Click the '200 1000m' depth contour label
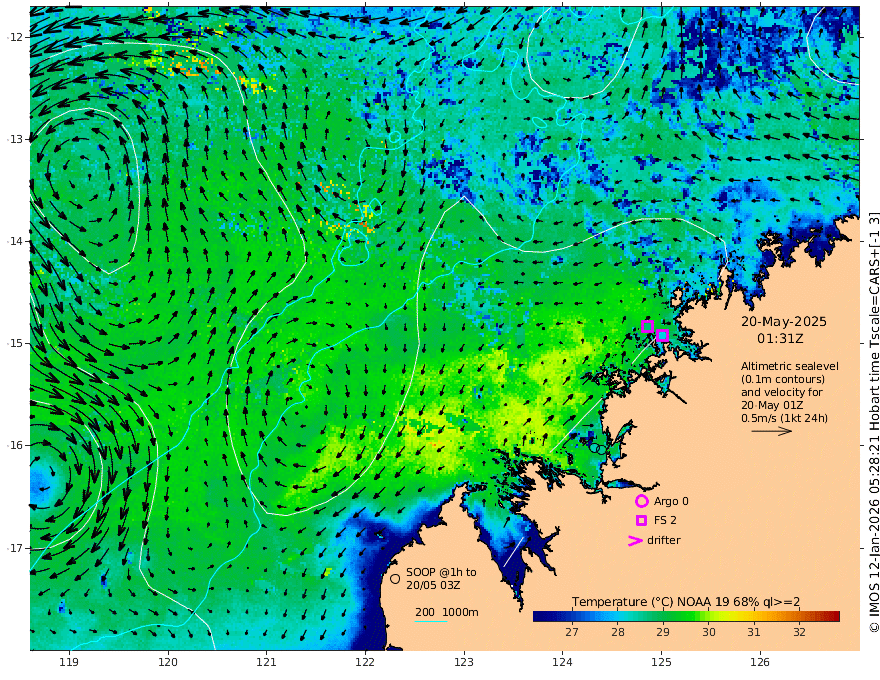The image size is (880, 680). [x=447, y=612]
